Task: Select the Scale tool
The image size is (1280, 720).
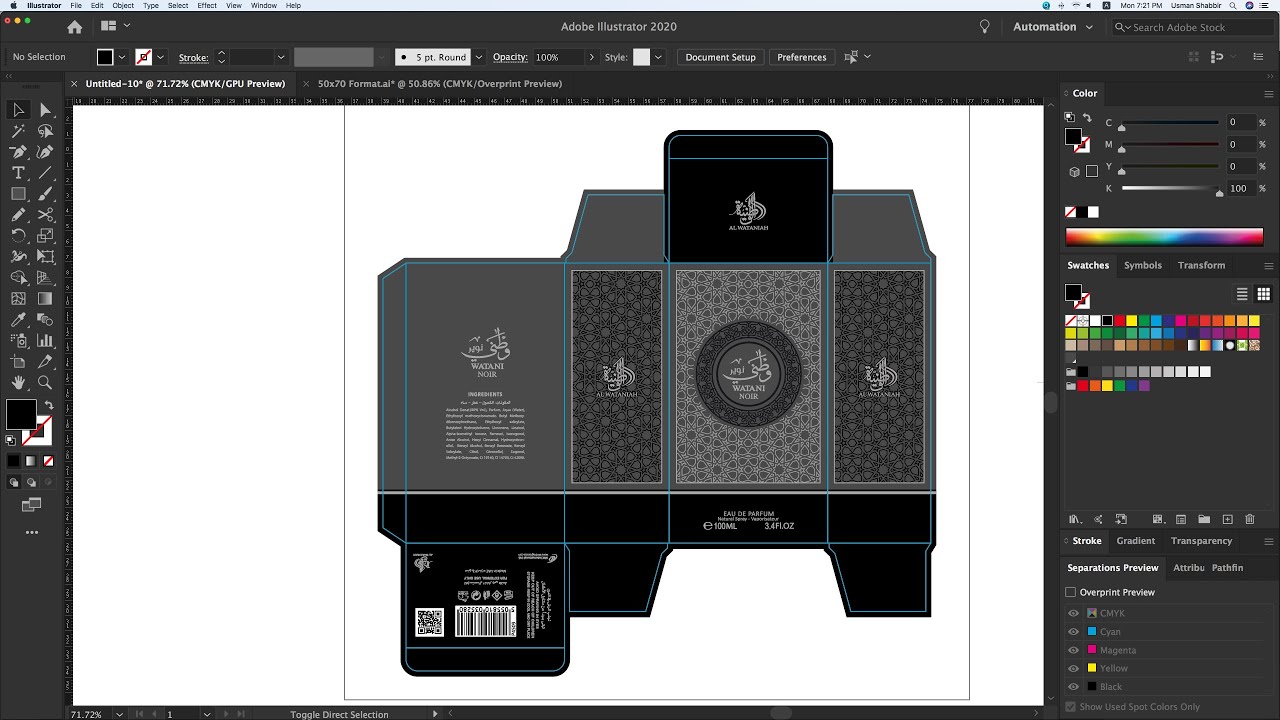Action: [x=45, y=236]
